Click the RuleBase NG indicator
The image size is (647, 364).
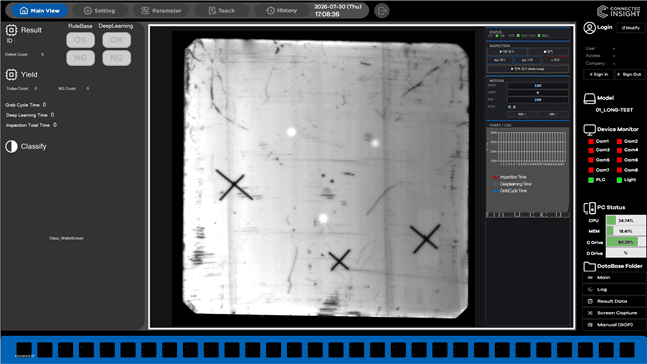click(x=80, y=58)
